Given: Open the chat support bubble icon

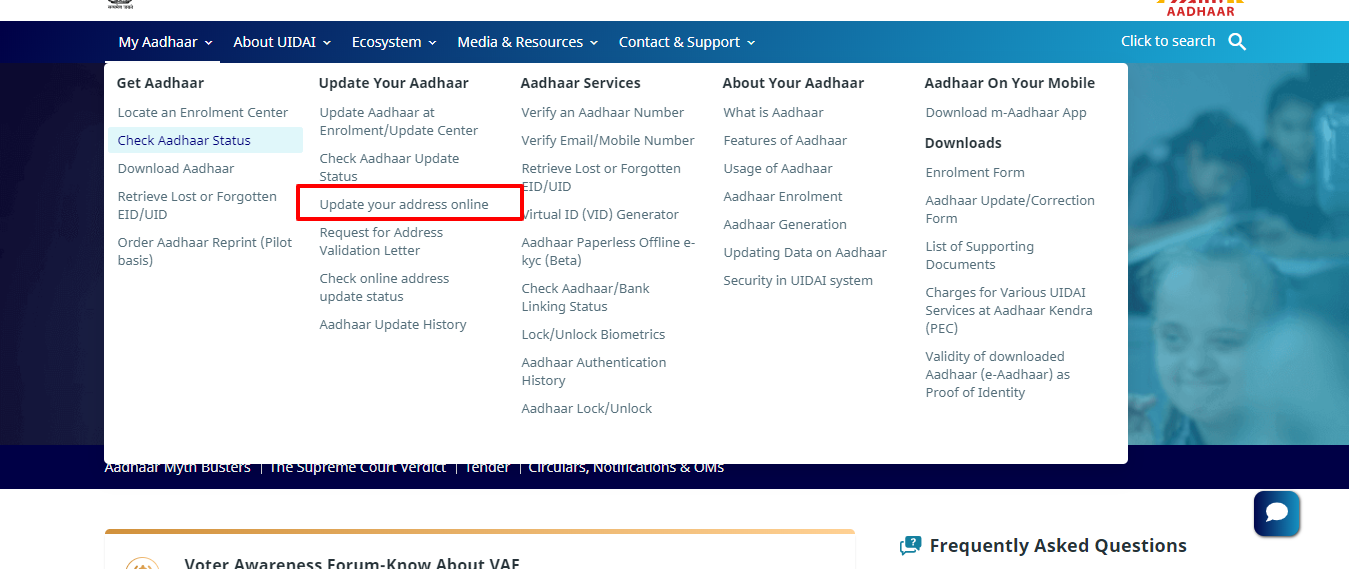Looking at the screenshot, I should 1277,513.
